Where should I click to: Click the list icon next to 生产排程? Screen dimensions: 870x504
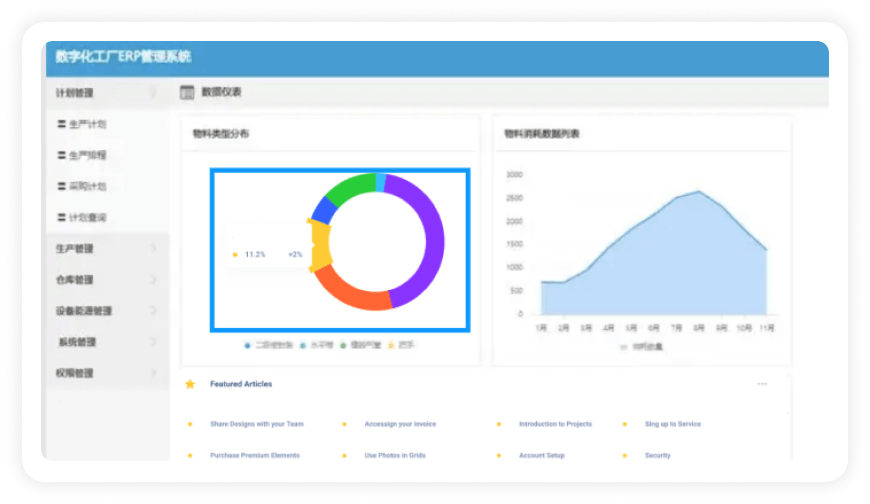tap(62, 156)
